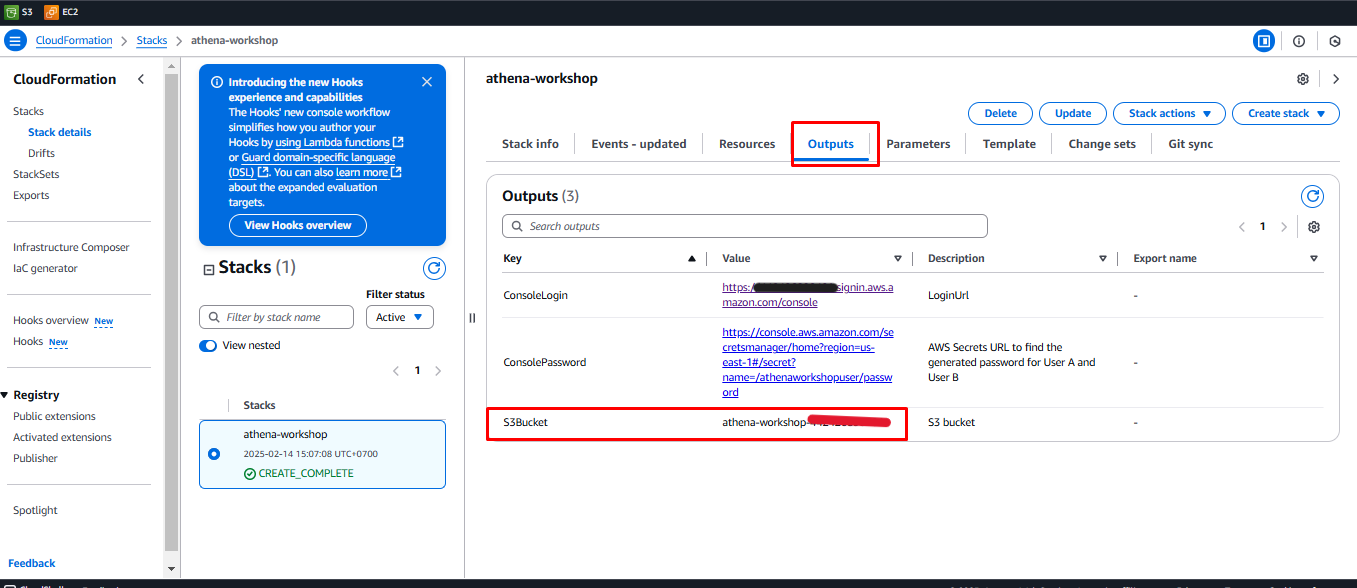Refresh the Outputs table
This screenshot has height=588, width=1357.
pyautogui.click(x=1311, y=196)
